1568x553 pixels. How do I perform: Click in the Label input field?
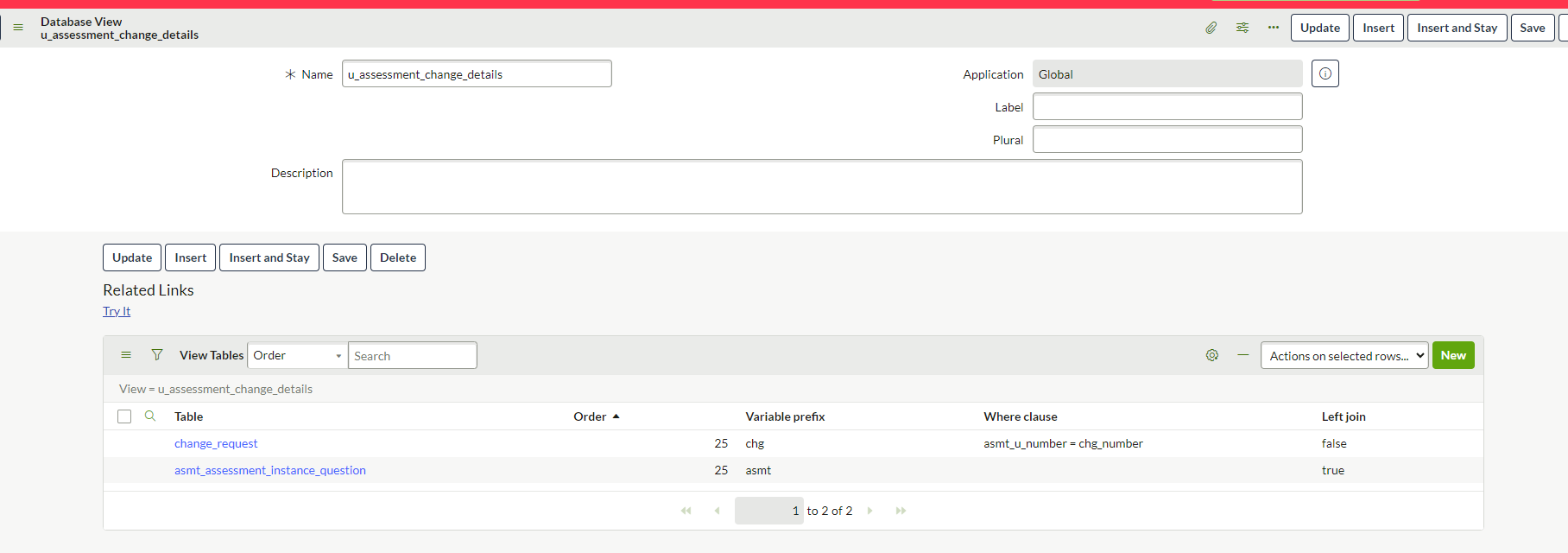1167,106
